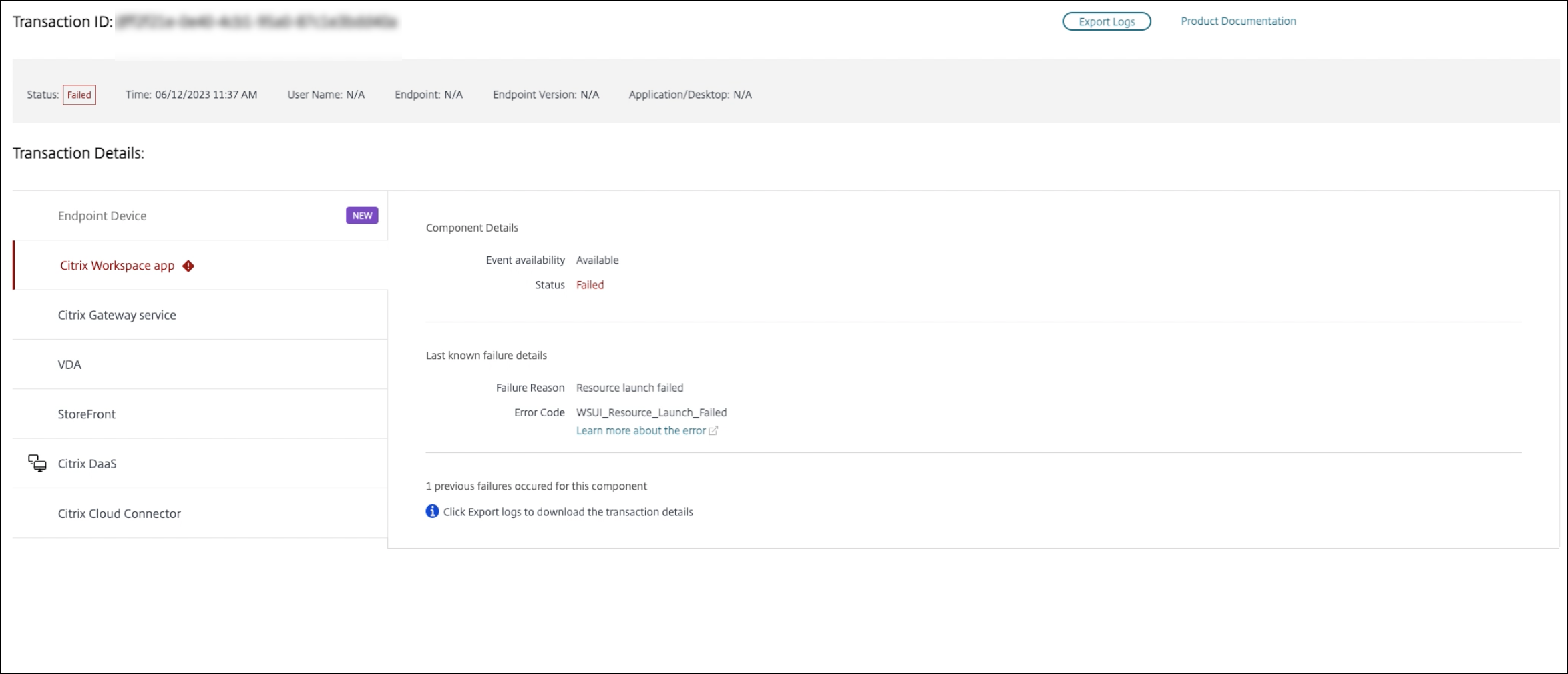Screen dimensions: 1568x674
Task: Click the red error diamond icon
Action: pos(188,266)
